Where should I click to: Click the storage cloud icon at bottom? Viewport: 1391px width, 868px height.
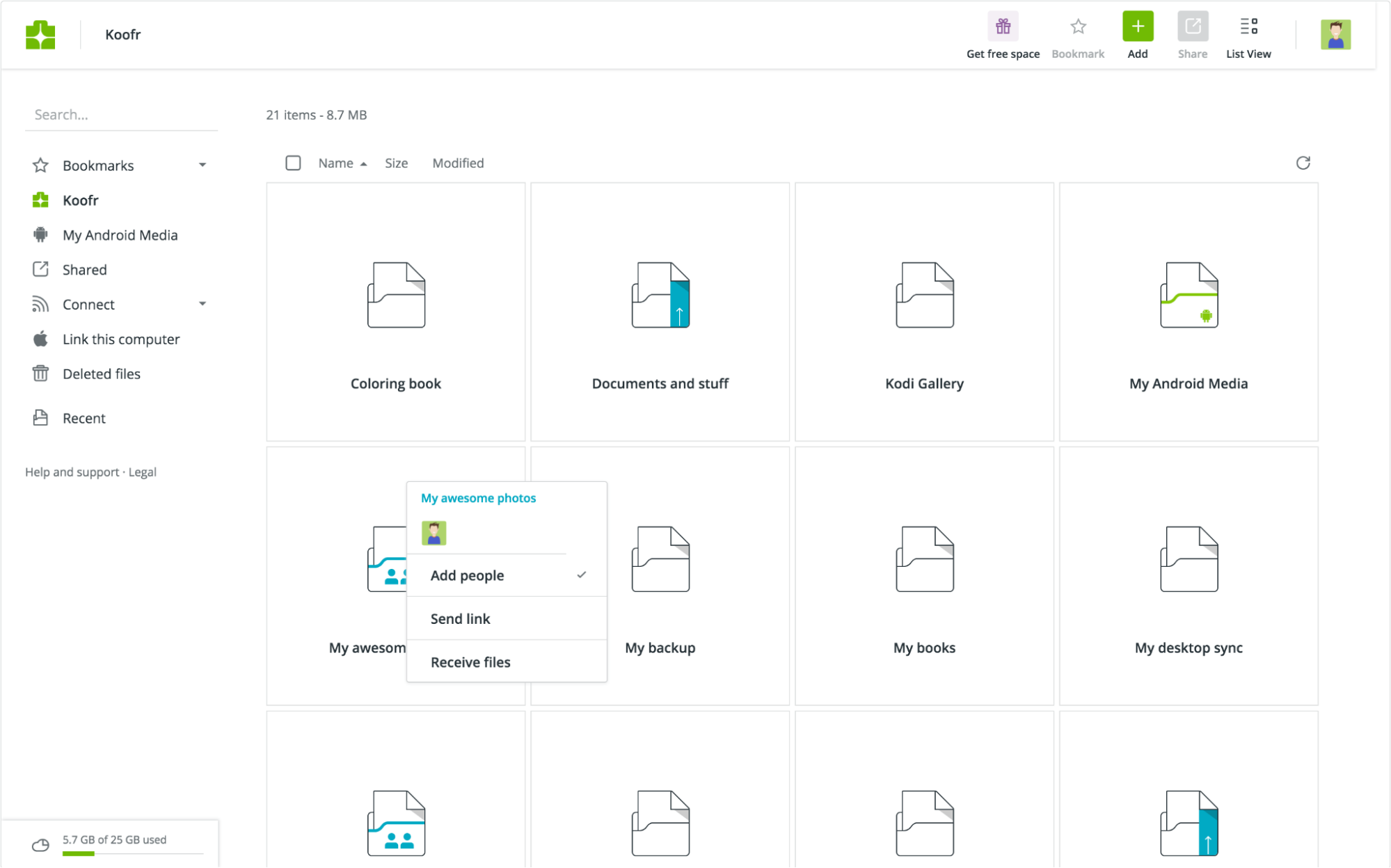[41, 844]
